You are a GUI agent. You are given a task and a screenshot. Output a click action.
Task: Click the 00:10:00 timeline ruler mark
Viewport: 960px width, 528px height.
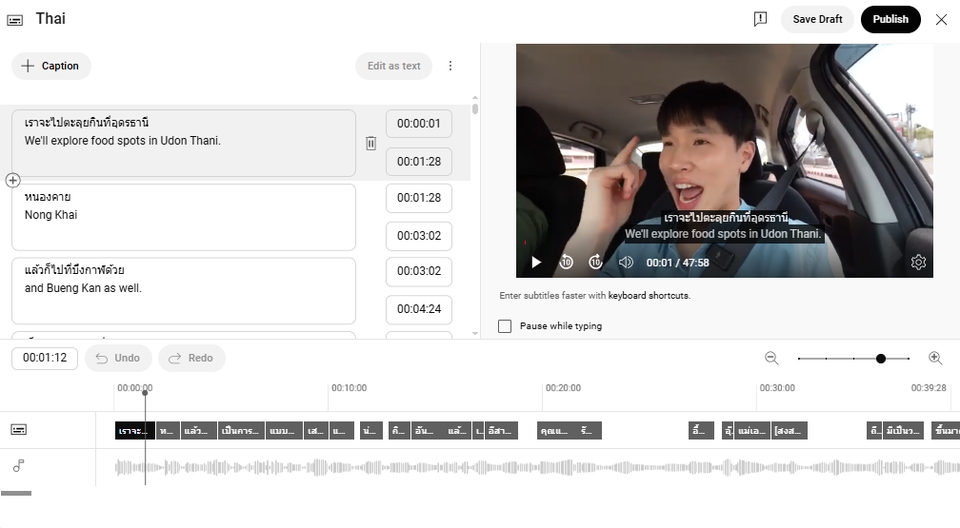[349, 388]
